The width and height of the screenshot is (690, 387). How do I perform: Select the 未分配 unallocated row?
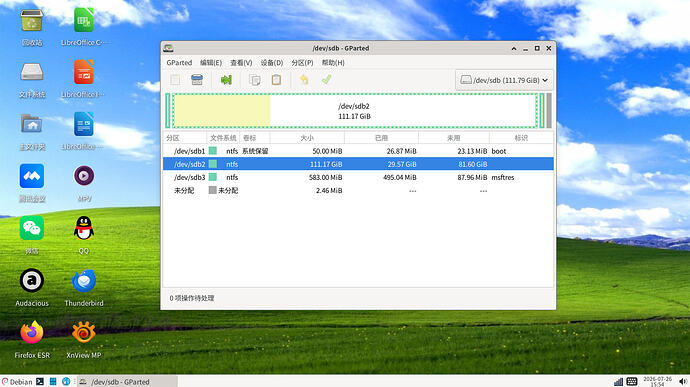coord(358,191)
